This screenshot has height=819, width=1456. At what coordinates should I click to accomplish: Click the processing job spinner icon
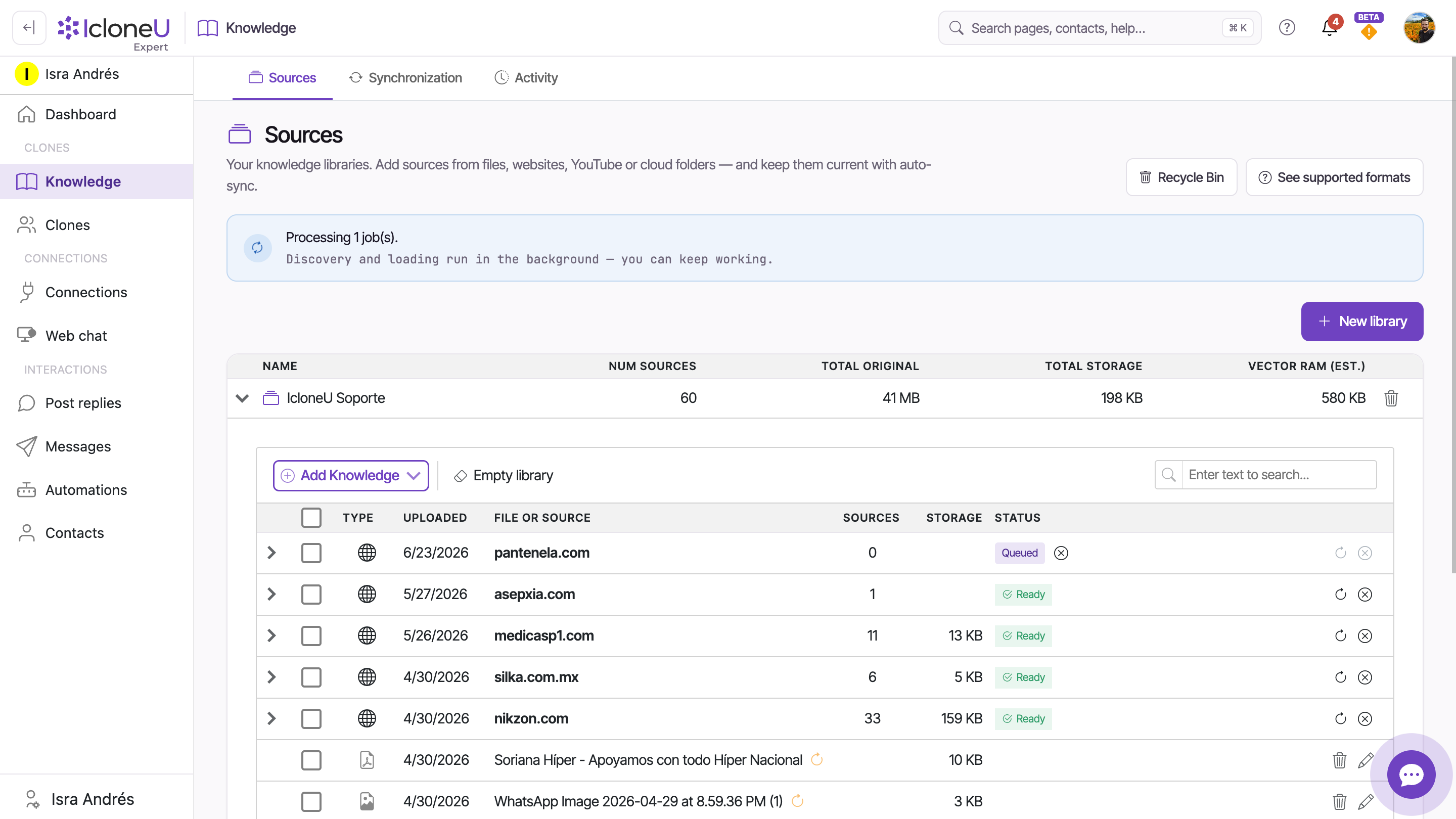(x=257, y=248)
